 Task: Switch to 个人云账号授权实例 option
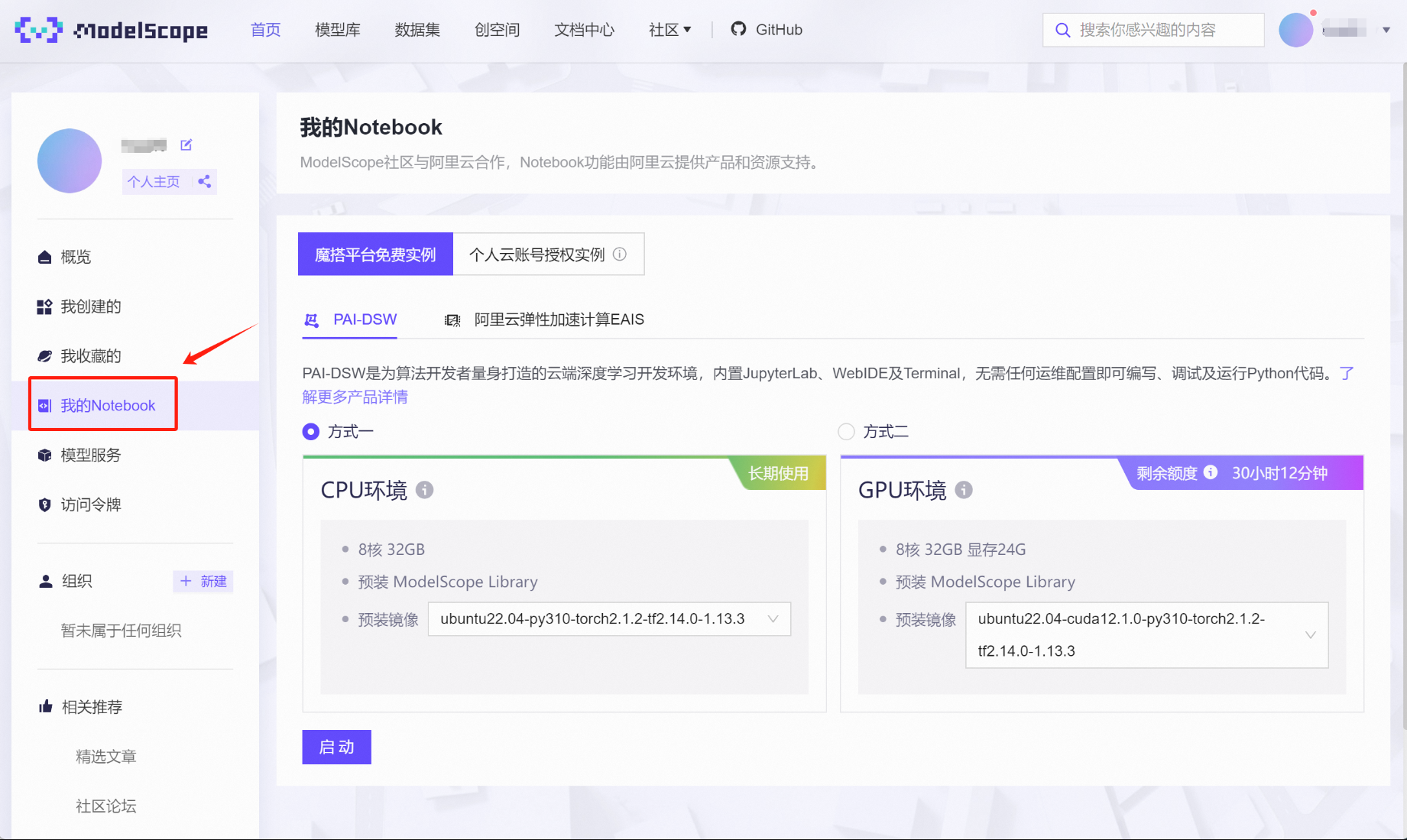coord(547,255)
